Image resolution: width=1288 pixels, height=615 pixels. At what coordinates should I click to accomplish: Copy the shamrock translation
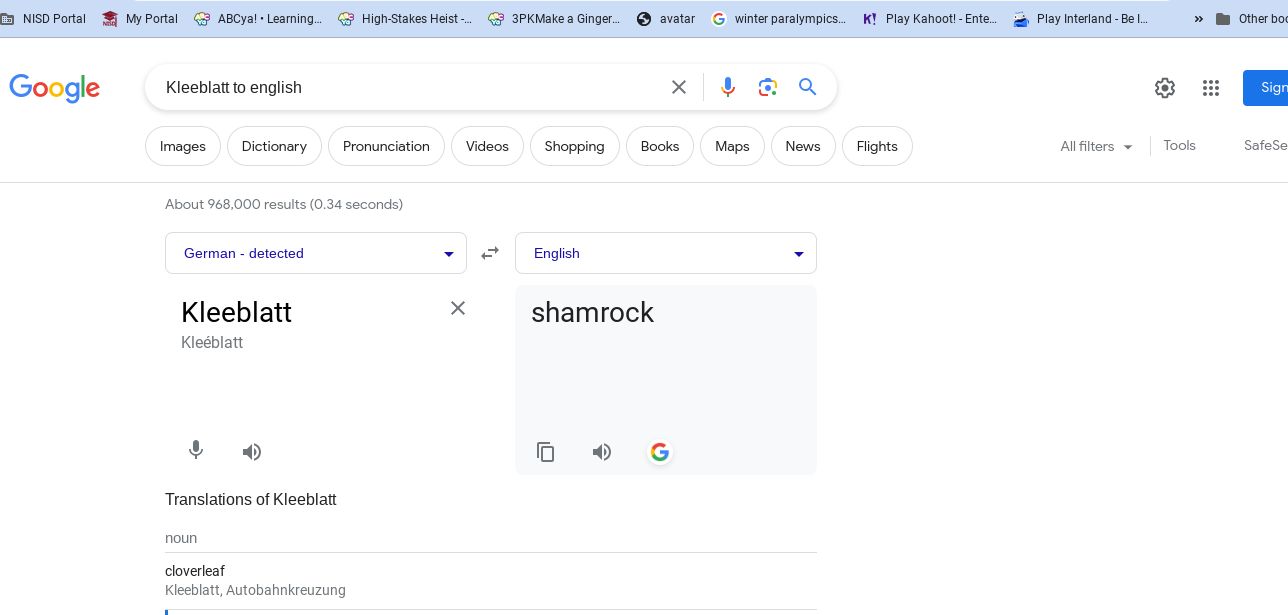click(x=546, y=452)
